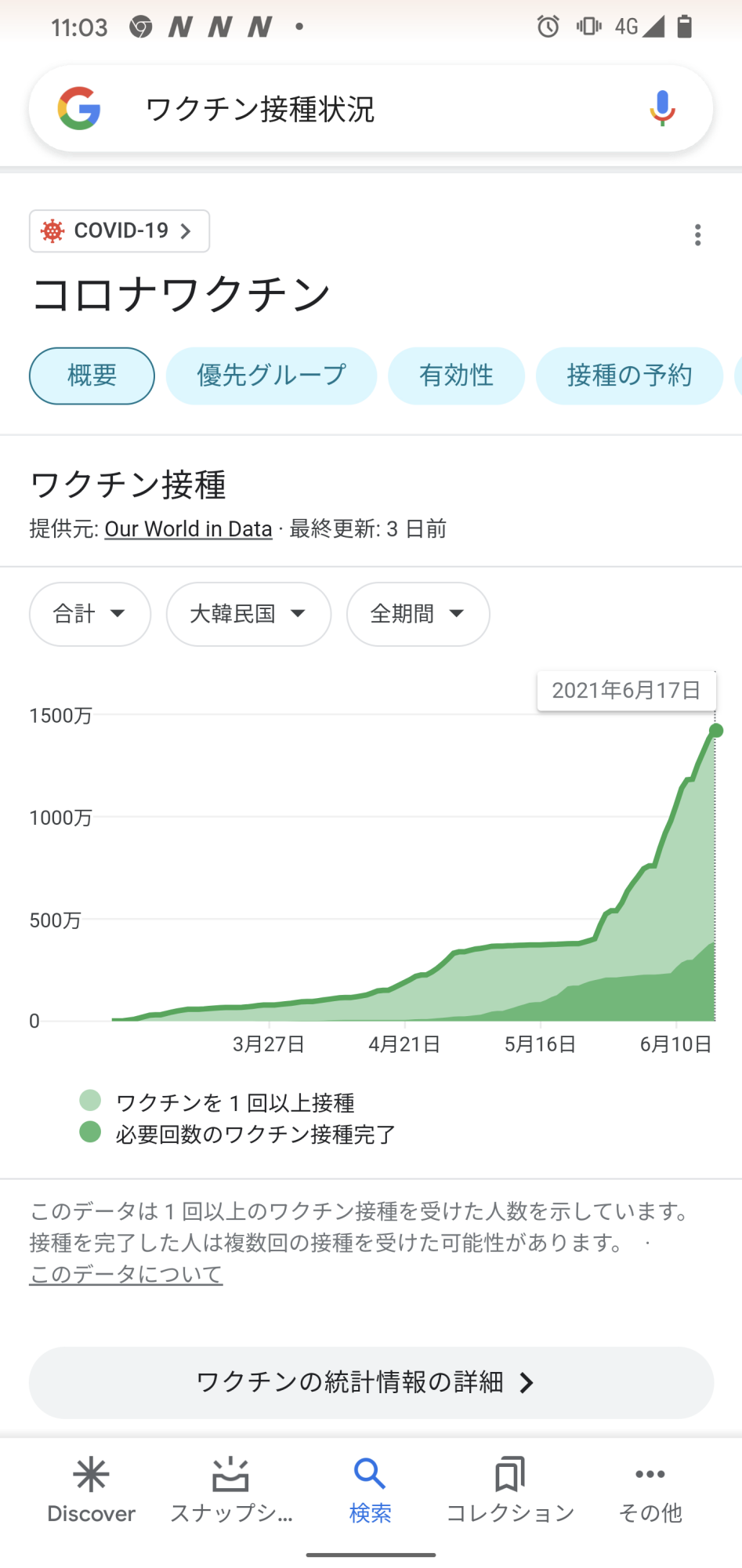Open the その他 more menu
742x1568 pixels.
(x=650, y=1489)
